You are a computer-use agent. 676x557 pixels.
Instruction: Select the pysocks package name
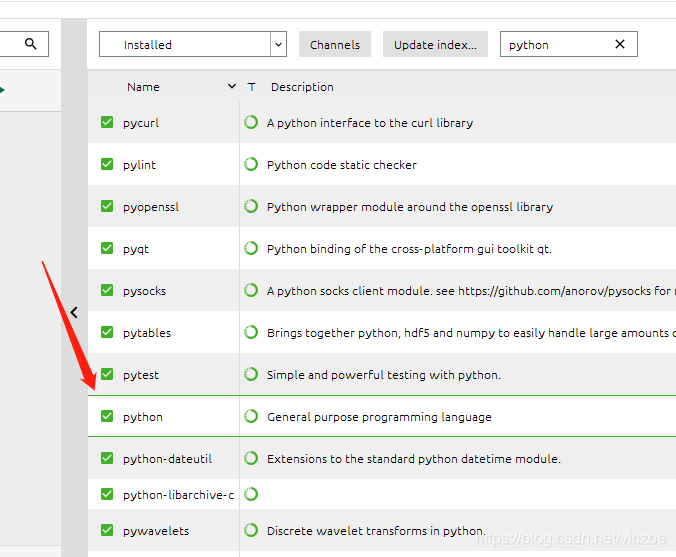pos(144,291)
